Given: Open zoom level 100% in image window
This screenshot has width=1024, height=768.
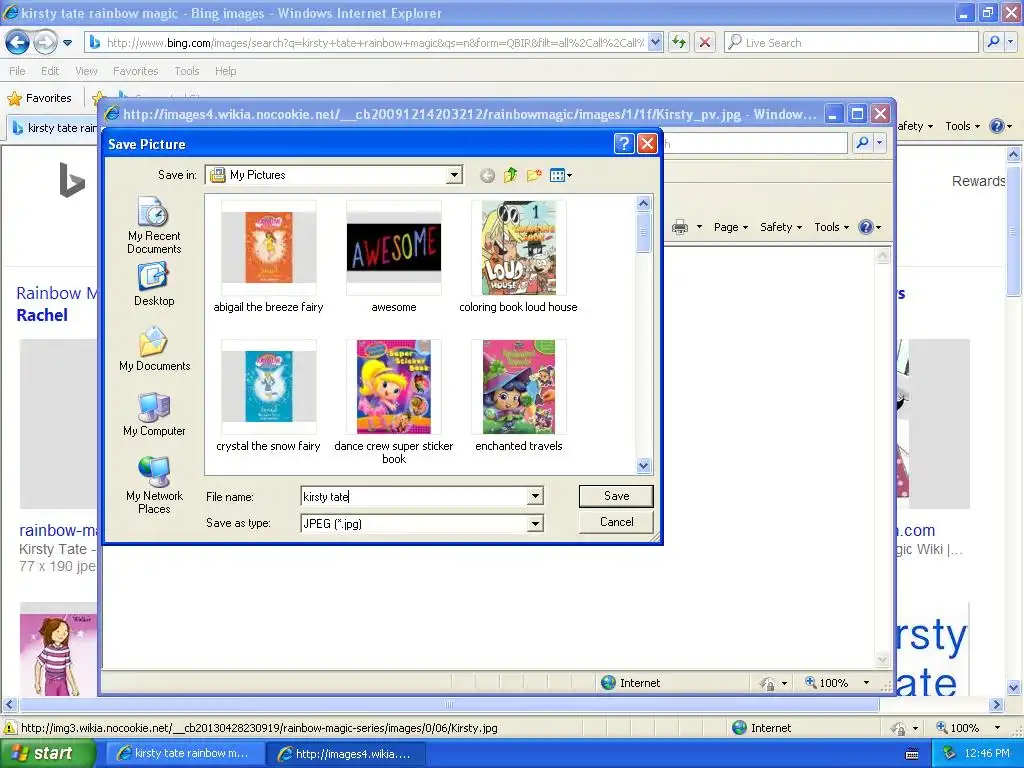Looking at the screenshot, I should pos(837,683).
